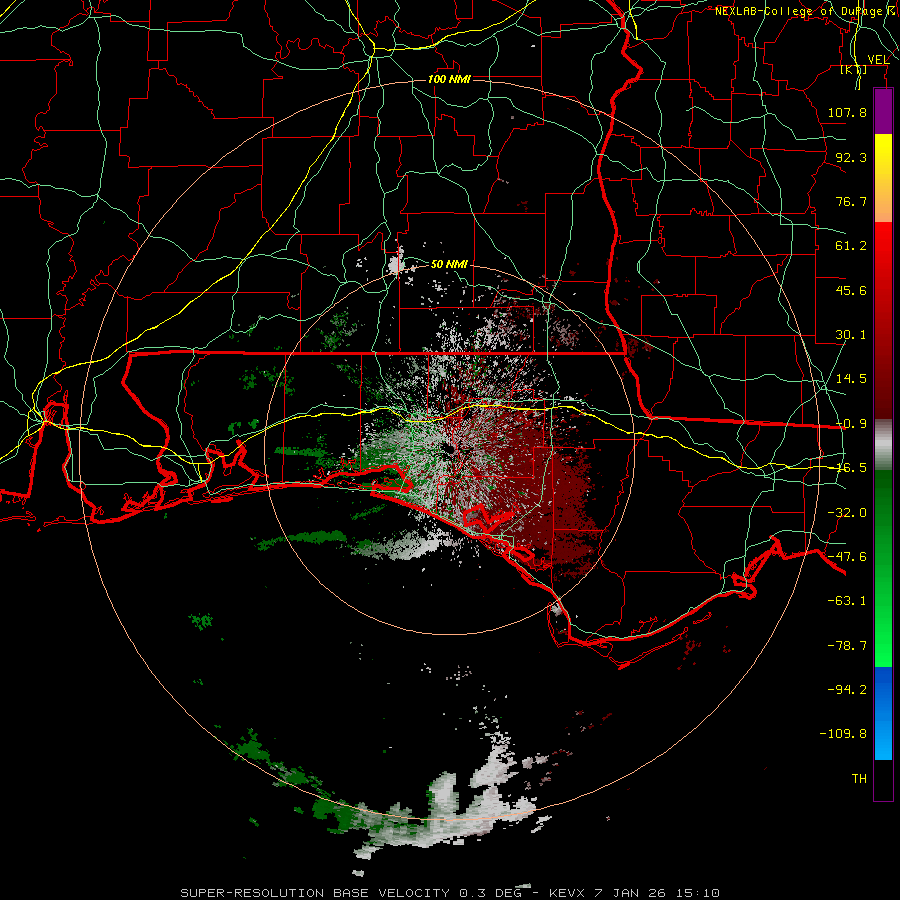Click the TH label on the legend

pos(859,779)
